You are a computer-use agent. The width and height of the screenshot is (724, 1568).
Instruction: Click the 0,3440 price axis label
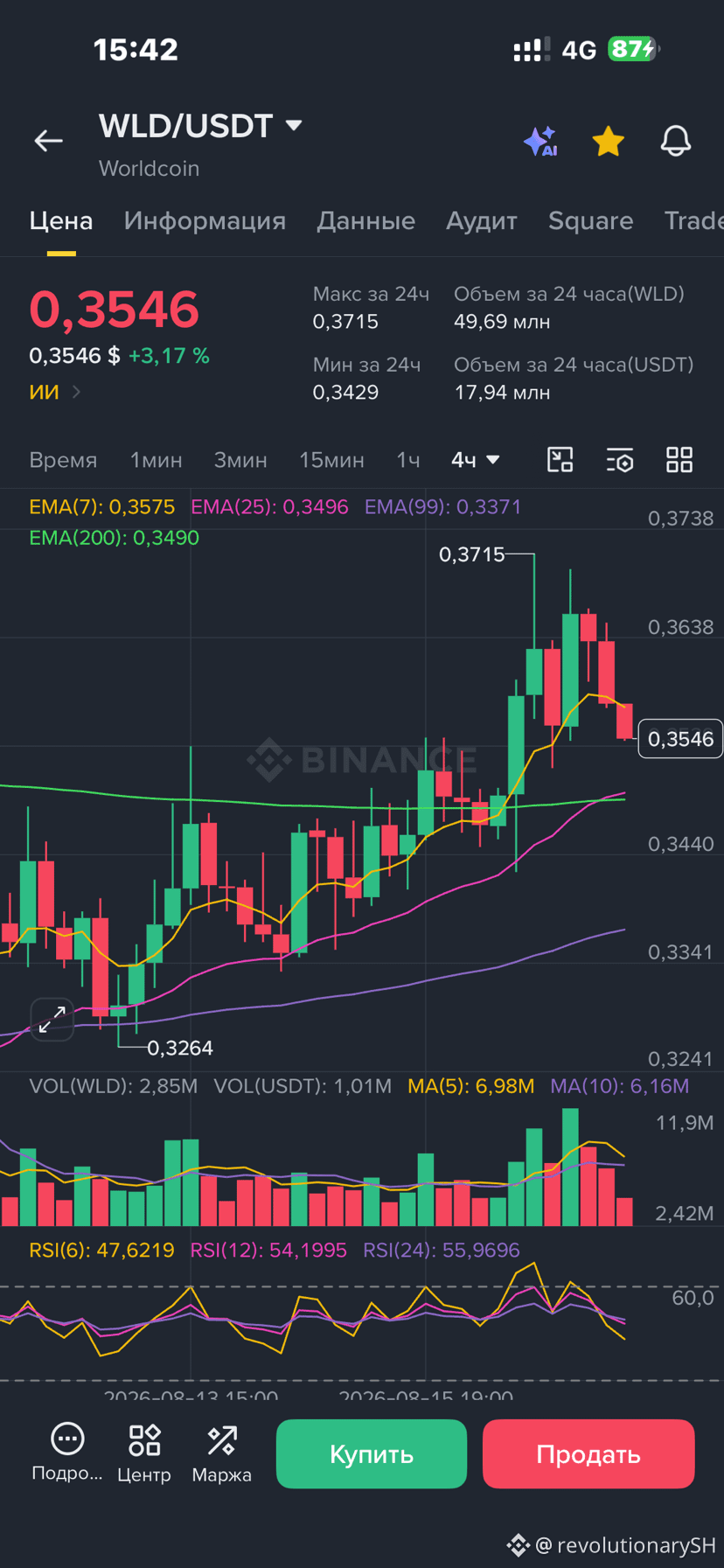click(x=680, y=844)
